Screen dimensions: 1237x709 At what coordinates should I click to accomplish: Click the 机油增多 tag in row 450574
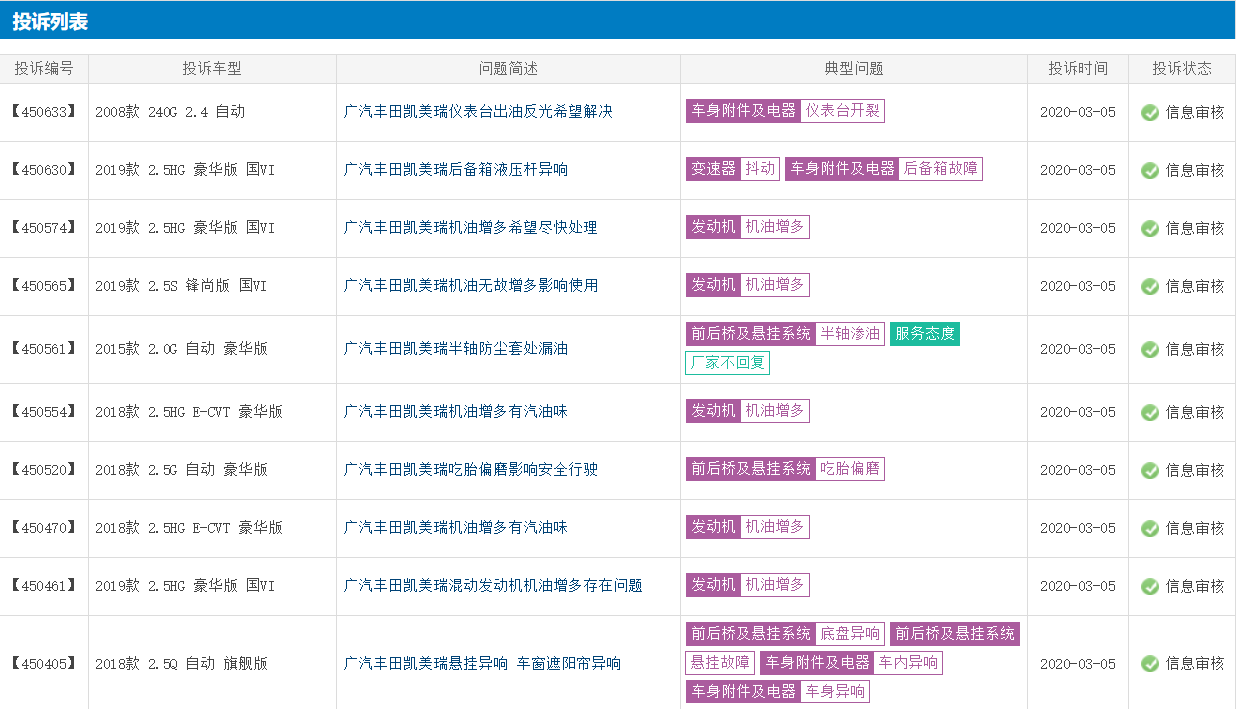click(775, 227)
